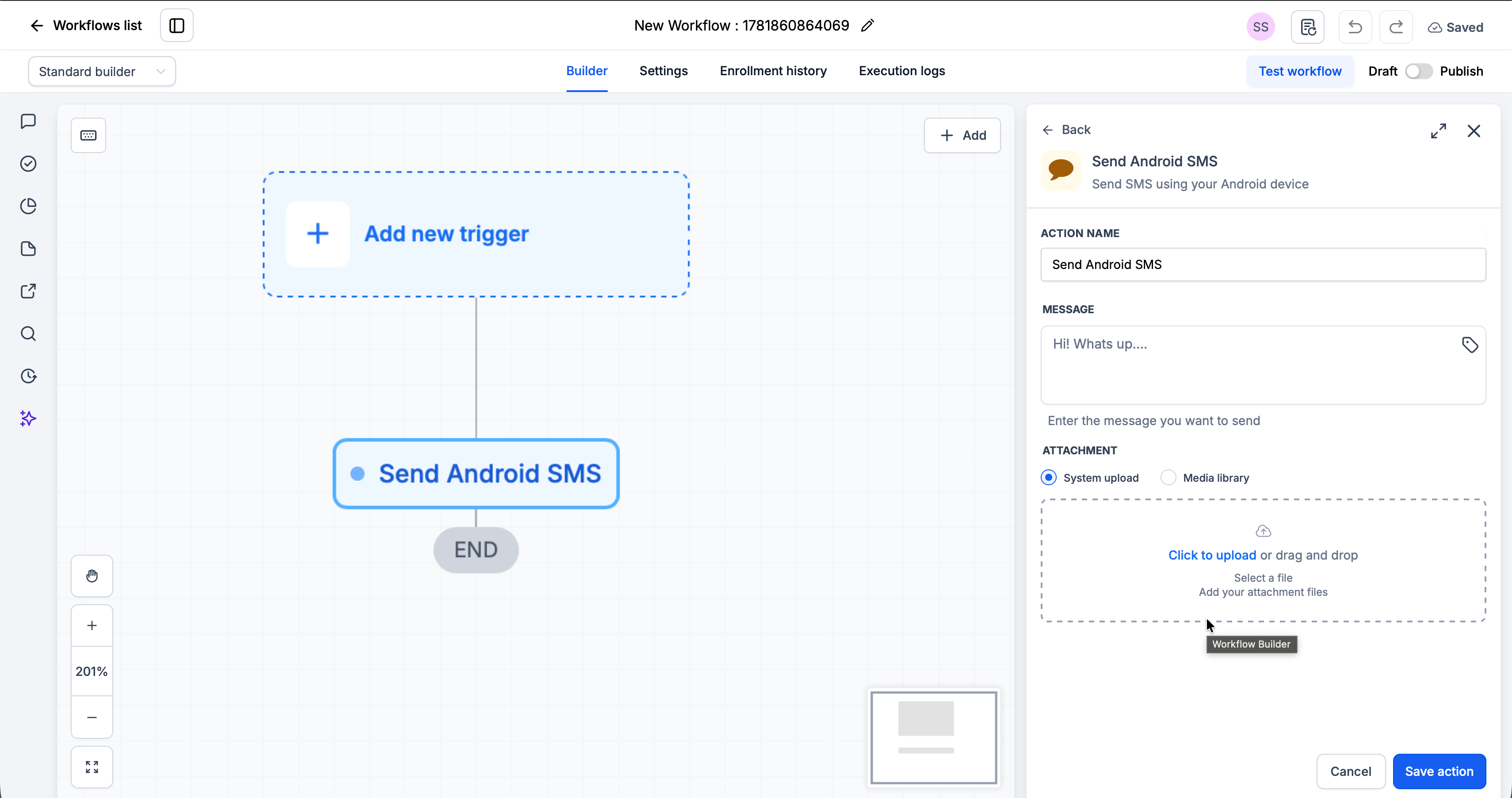
Task: Switch to the Builder tab
Action: (586, 71)
